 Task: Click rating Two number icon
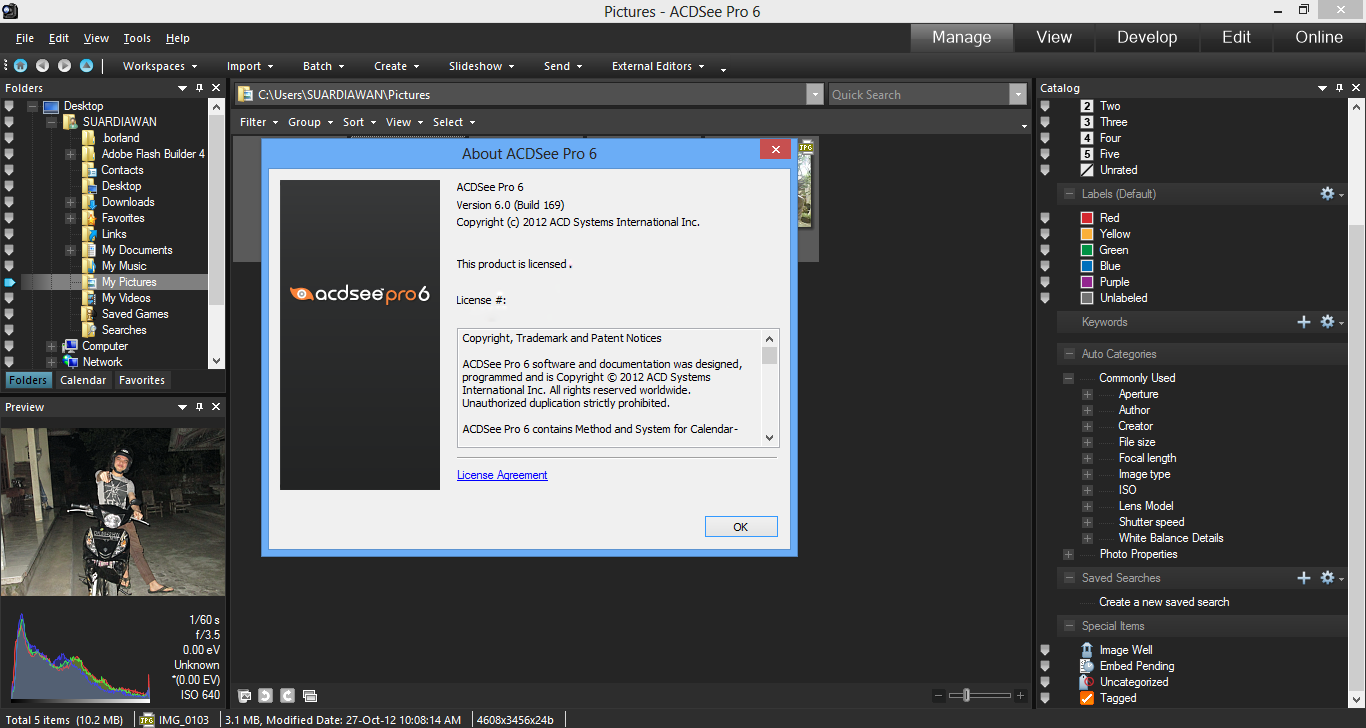pos(1087,106)
